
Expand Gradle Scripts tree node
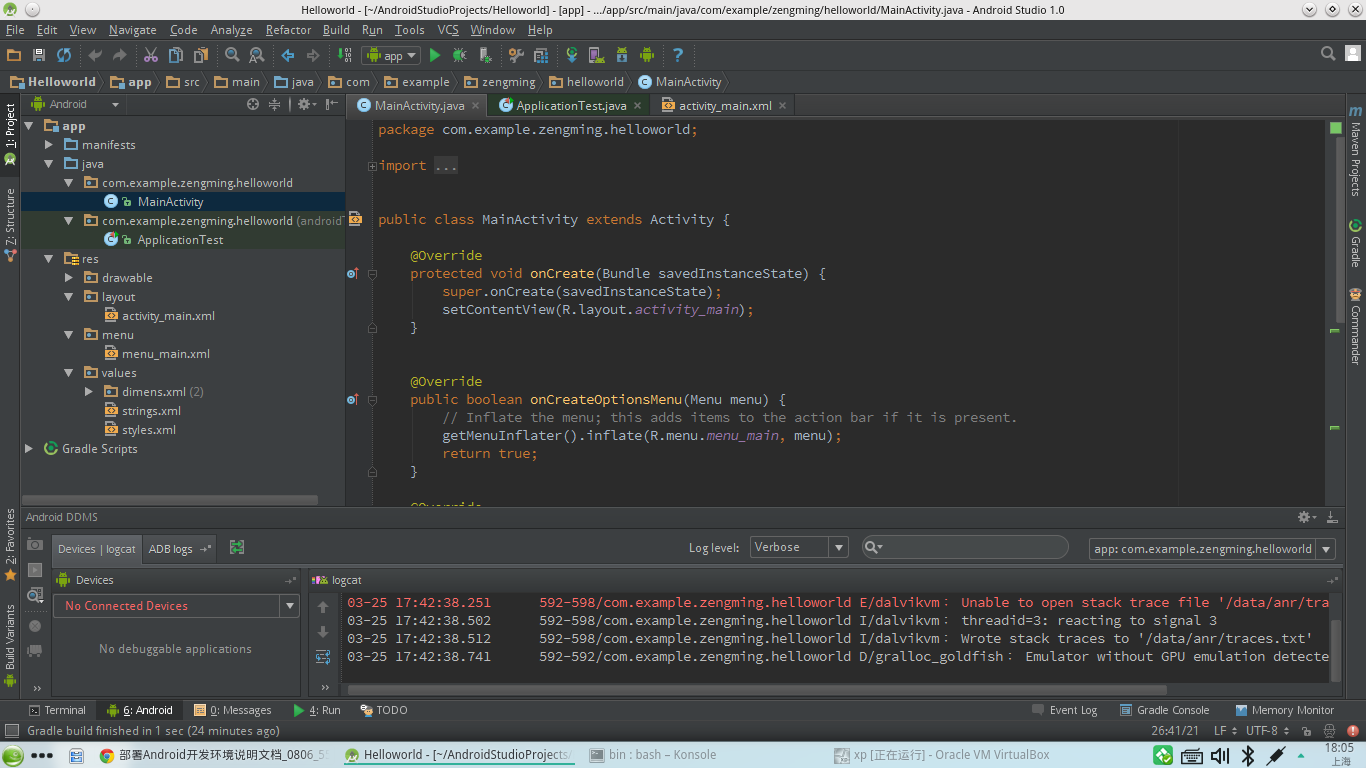29,449
